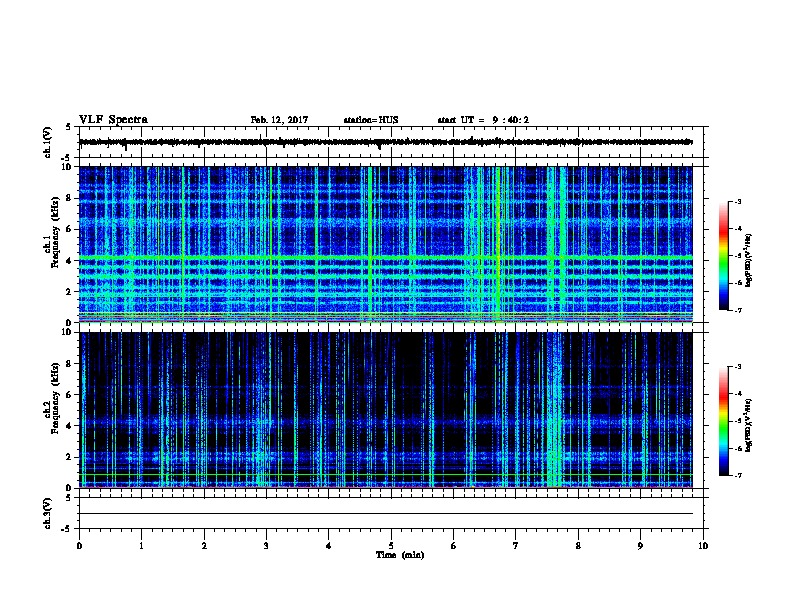Viewport: 792px width, 612px height.
Task: Click the time axis tick label "1"
Action: coord(141,546)
